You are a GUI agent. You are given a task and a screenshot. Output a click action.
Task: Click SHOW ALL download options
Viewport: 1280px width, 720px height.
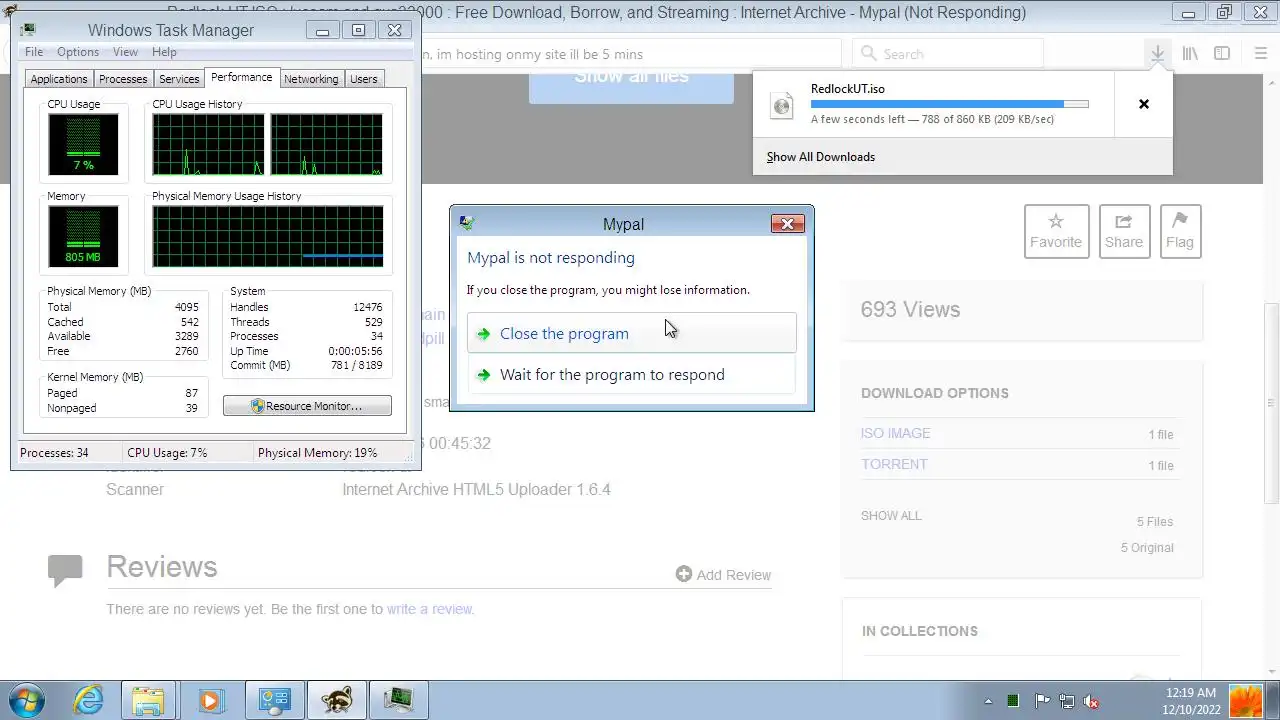click(891, 516)
